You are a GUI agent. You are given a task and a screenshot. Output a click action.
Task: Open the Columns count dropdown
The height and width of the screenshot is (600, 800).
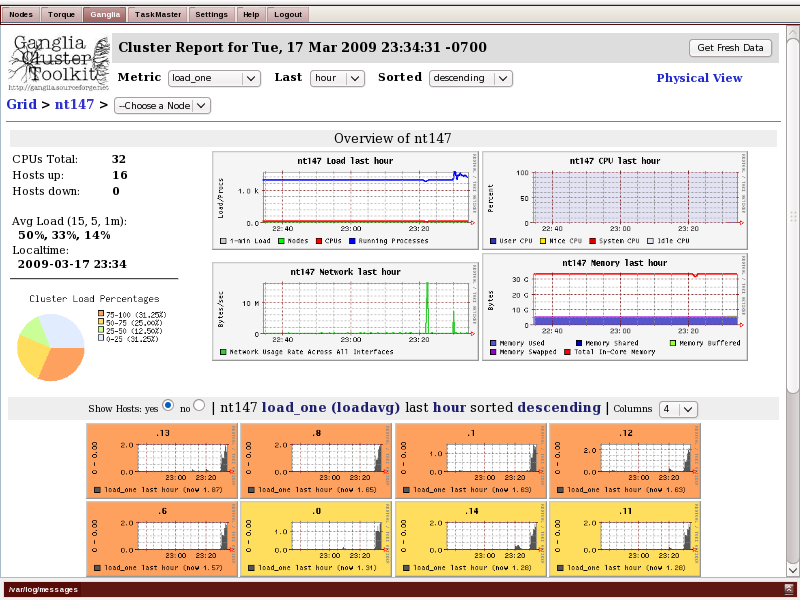pyautogui.click(x=678, y=409)
